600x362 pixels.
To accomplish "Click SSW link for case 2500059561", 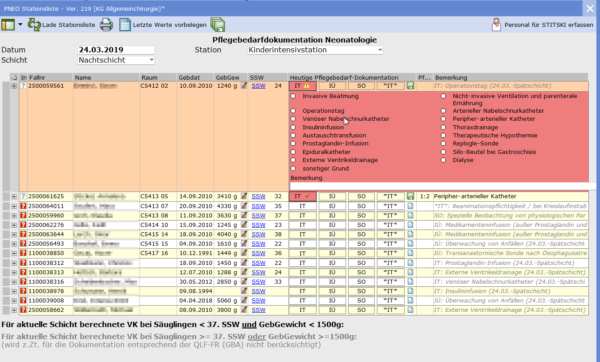I will (258, 86).
